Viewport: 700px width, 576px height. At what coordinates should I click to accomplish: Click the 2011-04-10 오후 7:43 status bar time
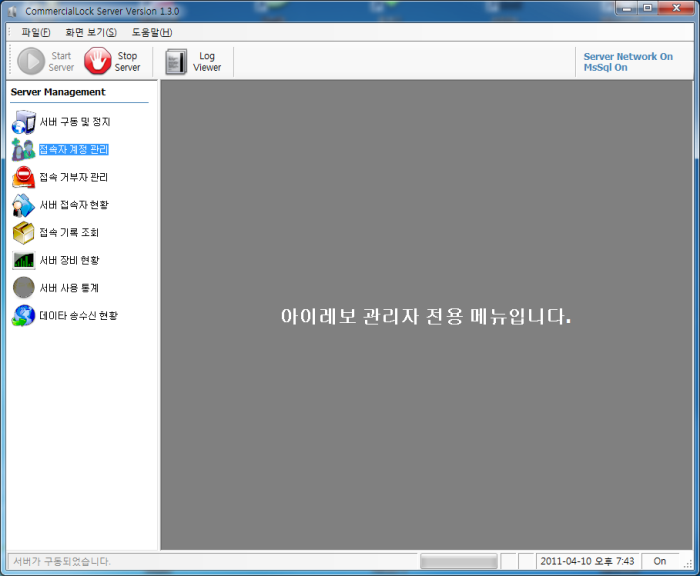tap(588, 561)
